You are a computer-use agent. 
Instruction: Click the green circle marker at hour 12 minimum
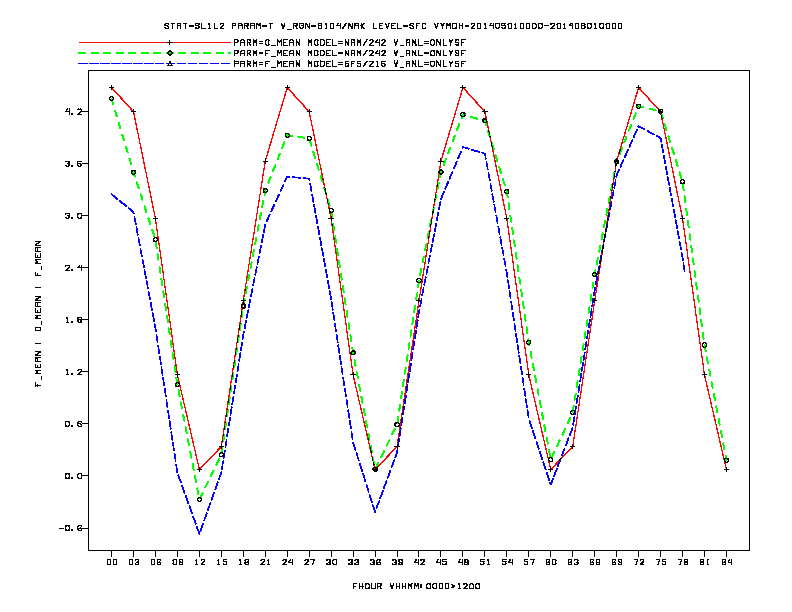point(200,499)
